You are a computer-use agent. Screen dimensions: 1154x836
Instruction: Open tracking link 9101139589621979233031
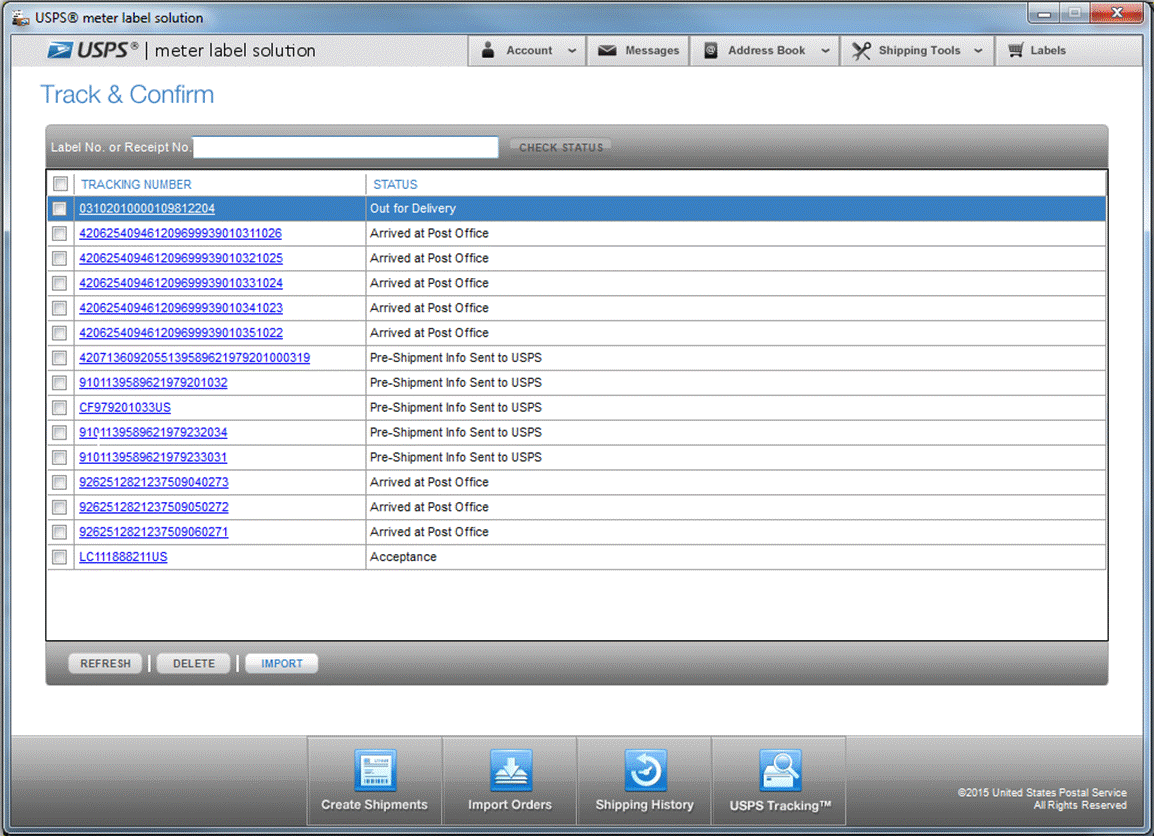153,458
